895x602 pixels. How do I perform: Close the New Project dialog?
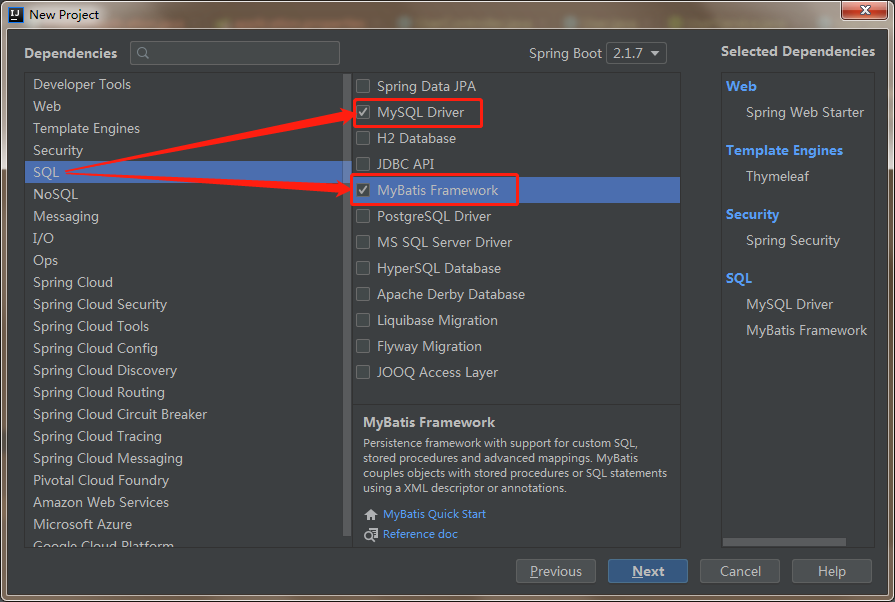865,10
